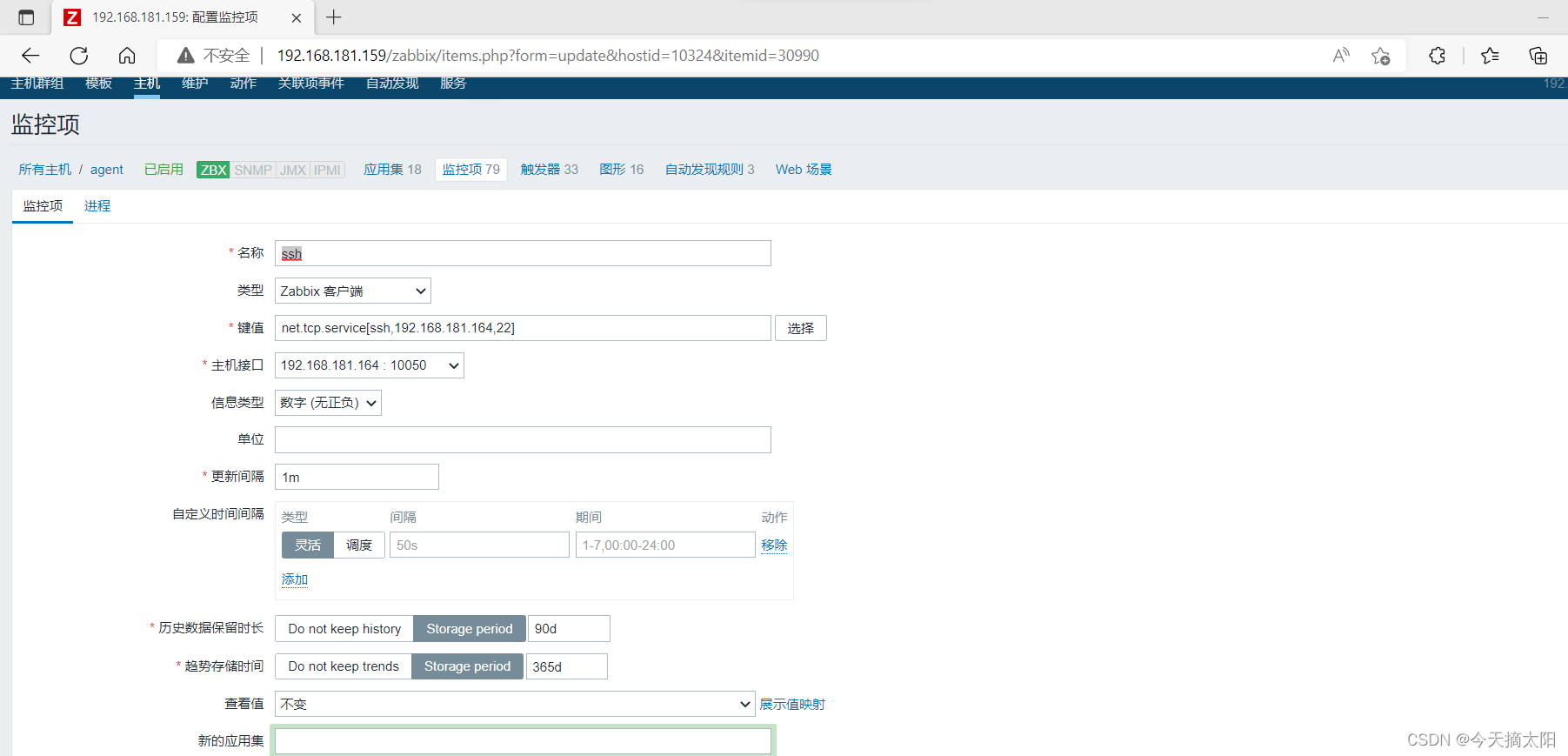
Task: Open 触发器 33 link
Action: (550, 170)
